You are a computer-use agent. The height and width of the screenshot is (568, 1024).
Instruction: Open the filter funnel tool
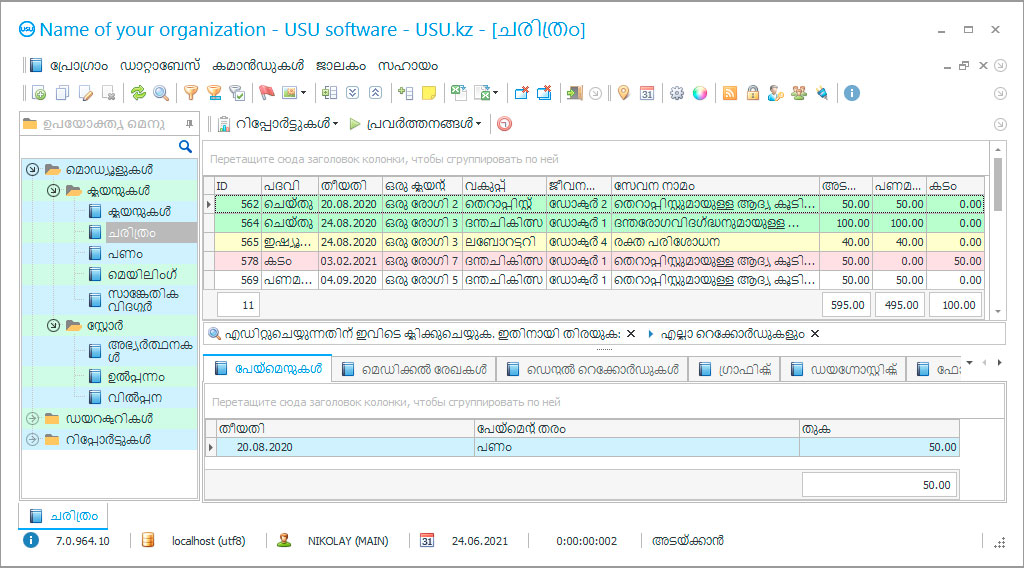pyautogui.click(x=190, y=93)
